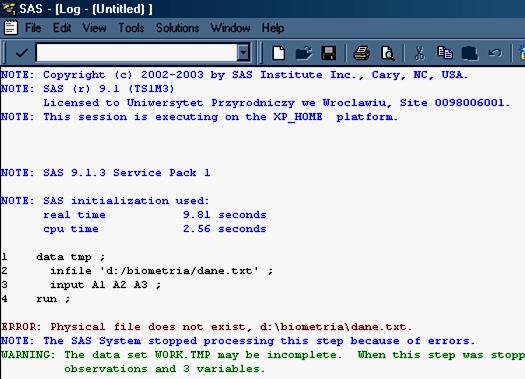The width and height of the screenshot is (525, 379).
Task: Open the File menu
Action: click(x=33, y=28)
